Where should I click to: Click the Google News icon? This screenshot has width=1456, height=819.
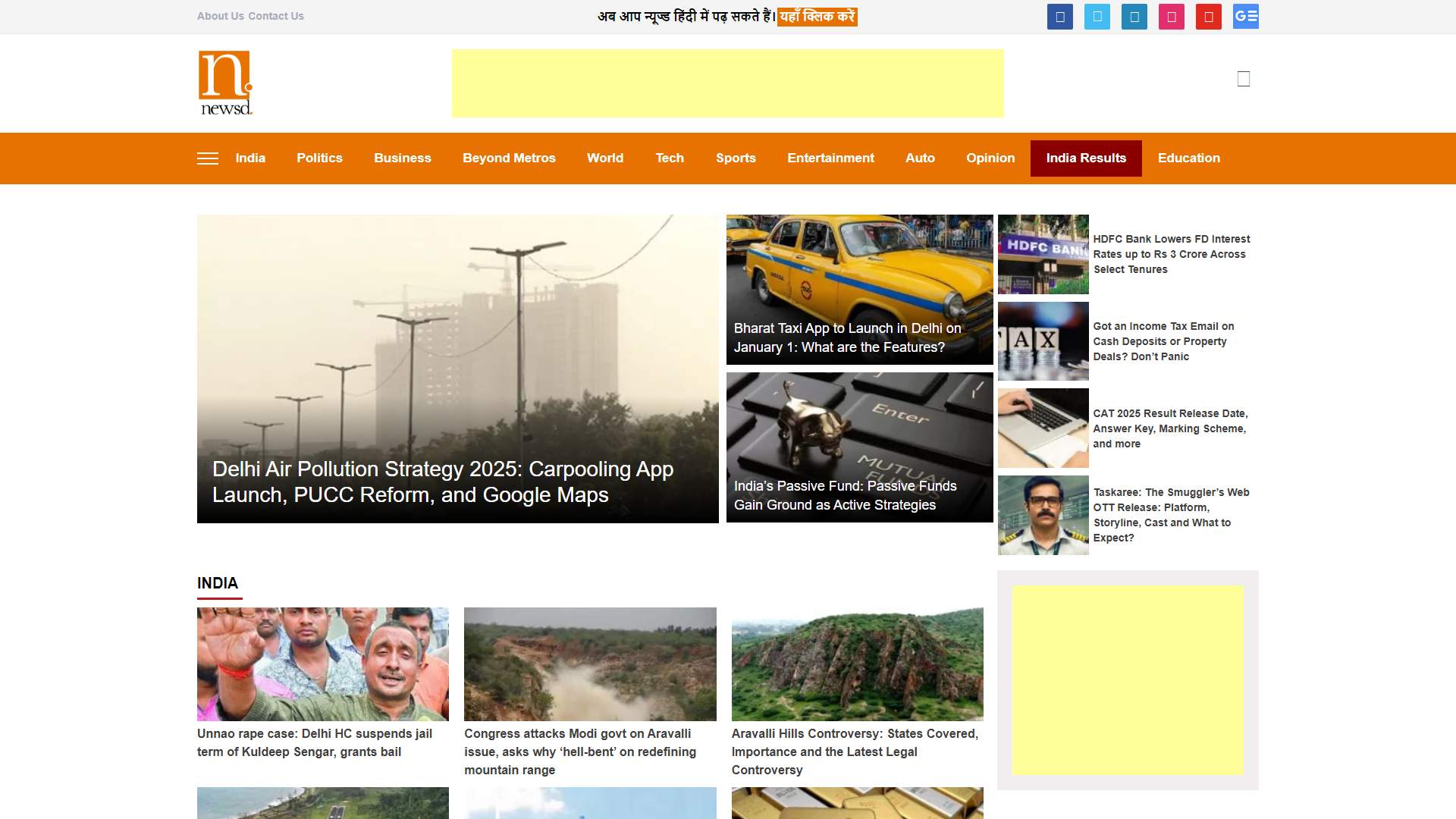click(x=1245, y=17)
